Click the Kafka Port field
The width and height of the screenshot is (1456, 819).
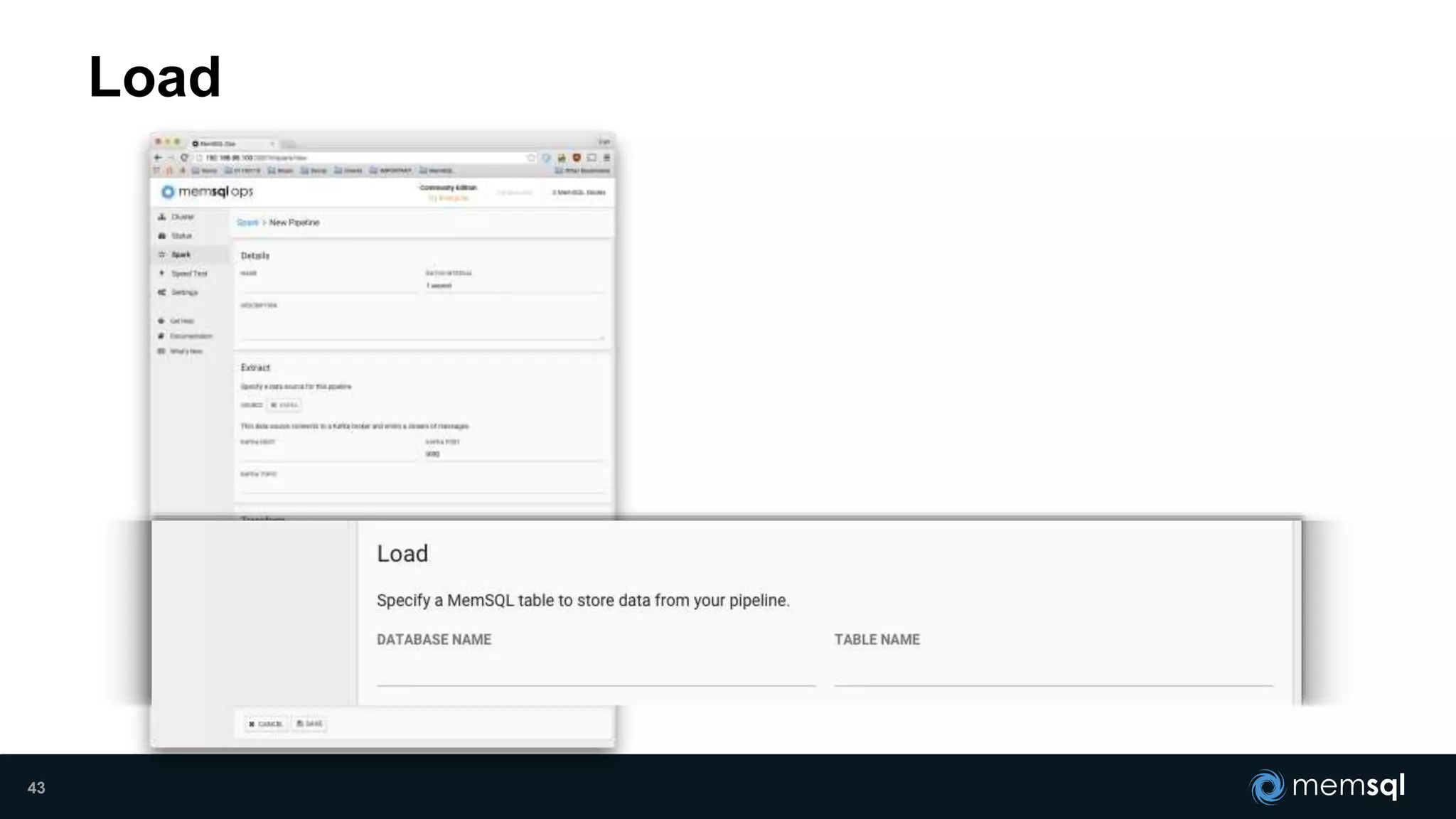pos(513,454)
